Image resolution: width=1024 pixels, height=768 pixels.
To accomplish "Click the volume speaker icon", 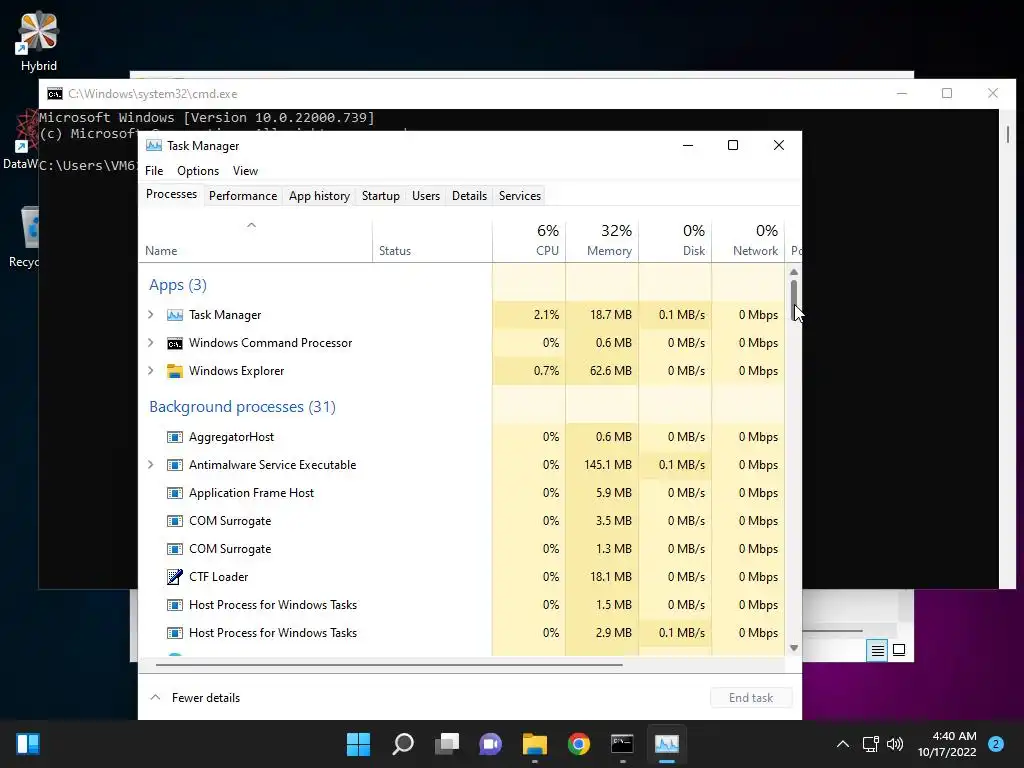I will click(895, 744).
